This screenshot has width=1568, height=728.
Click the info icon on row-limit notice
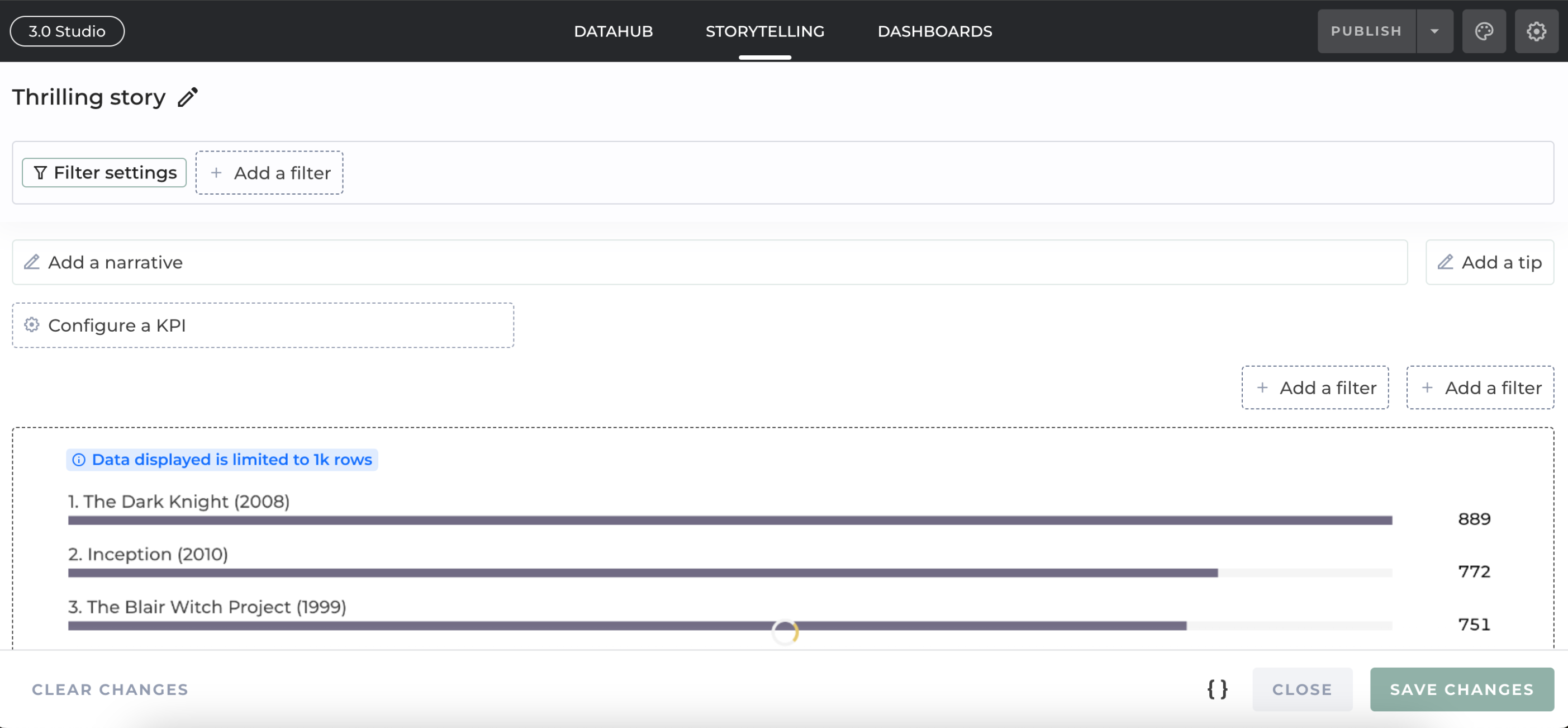[79, 460]
